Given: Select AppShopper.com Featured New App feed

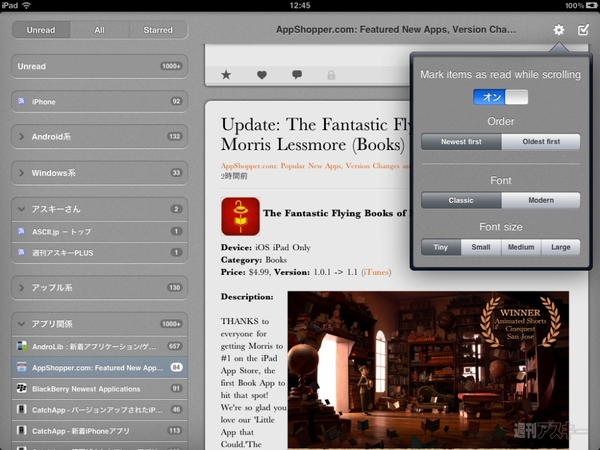Looking at the screenshot, I should (99, 367).
